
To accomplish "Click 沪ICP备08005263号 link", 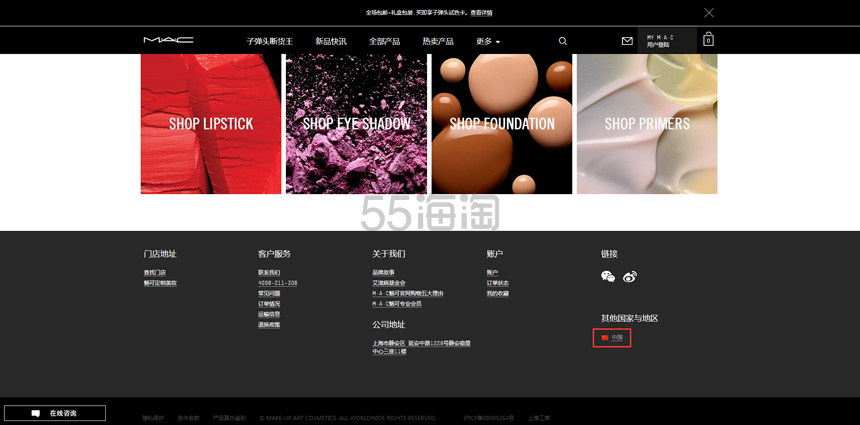I will tap(488, 418).
